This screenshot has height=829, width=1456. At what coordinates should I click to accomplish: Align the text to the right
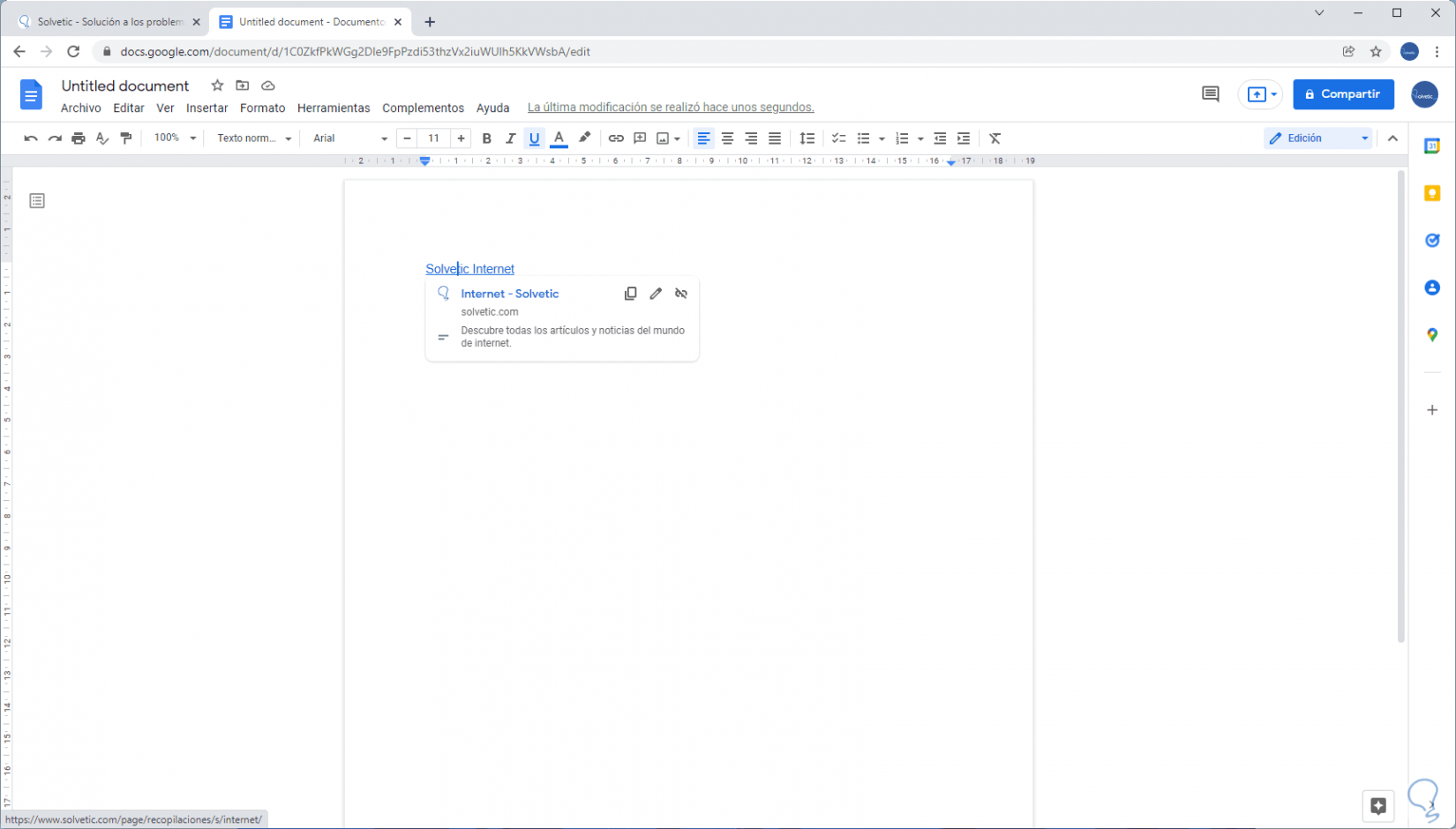click(751, 138)
